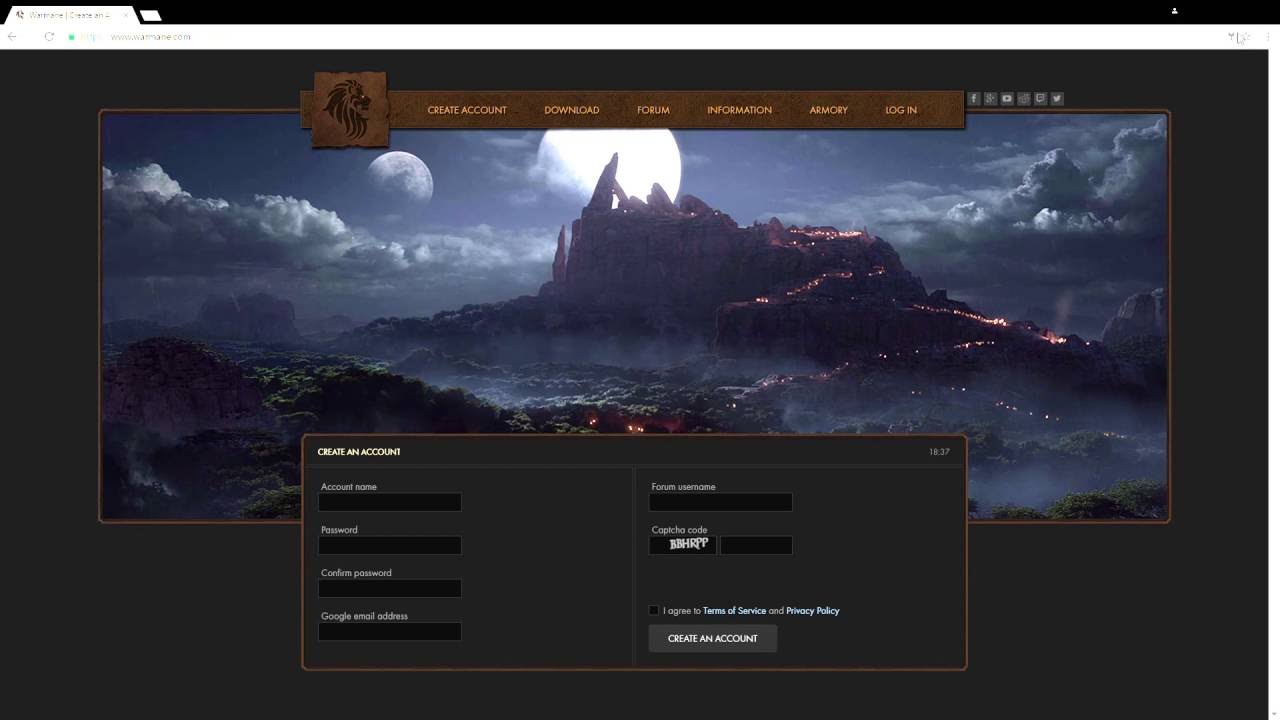
Task: Tick the I agree to terms checkbox
Action: tap(654, 610)
